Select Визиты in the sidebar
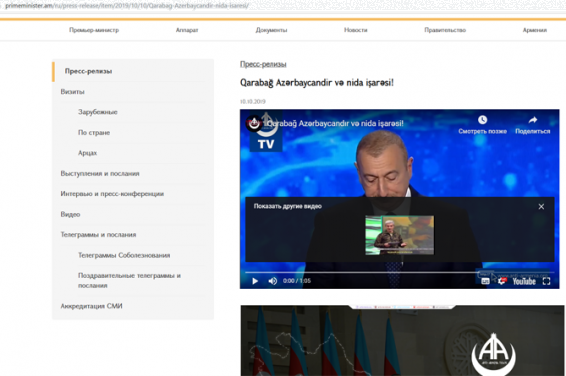Viewport: 566px width, 376px height. tap(72, 92)
